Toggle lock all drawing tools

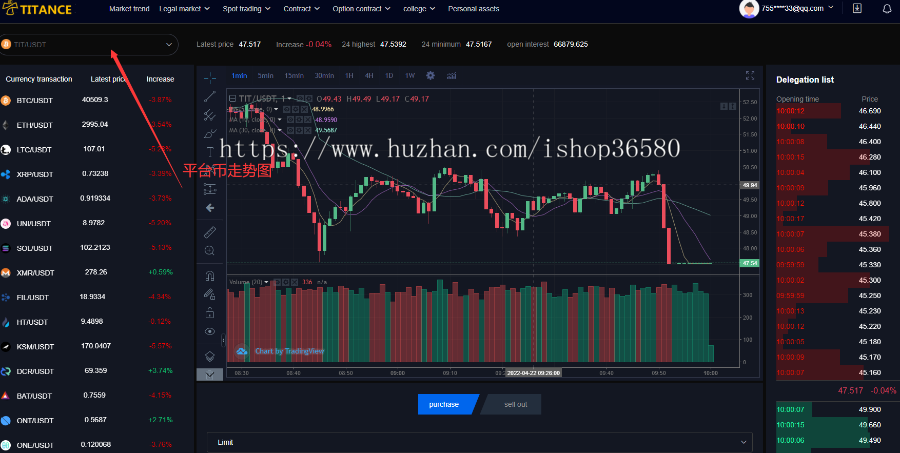pos(210,313)
